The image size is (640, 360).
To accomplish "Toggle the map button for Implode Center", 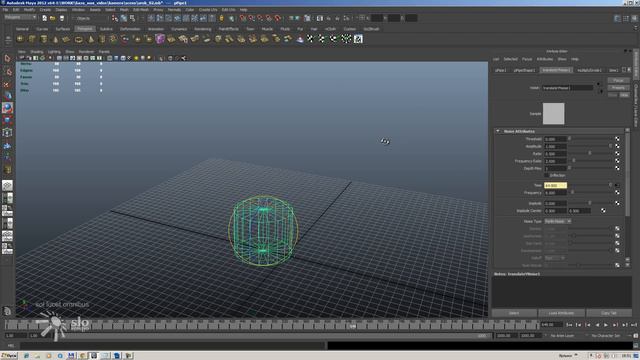I will pos(603,211).
